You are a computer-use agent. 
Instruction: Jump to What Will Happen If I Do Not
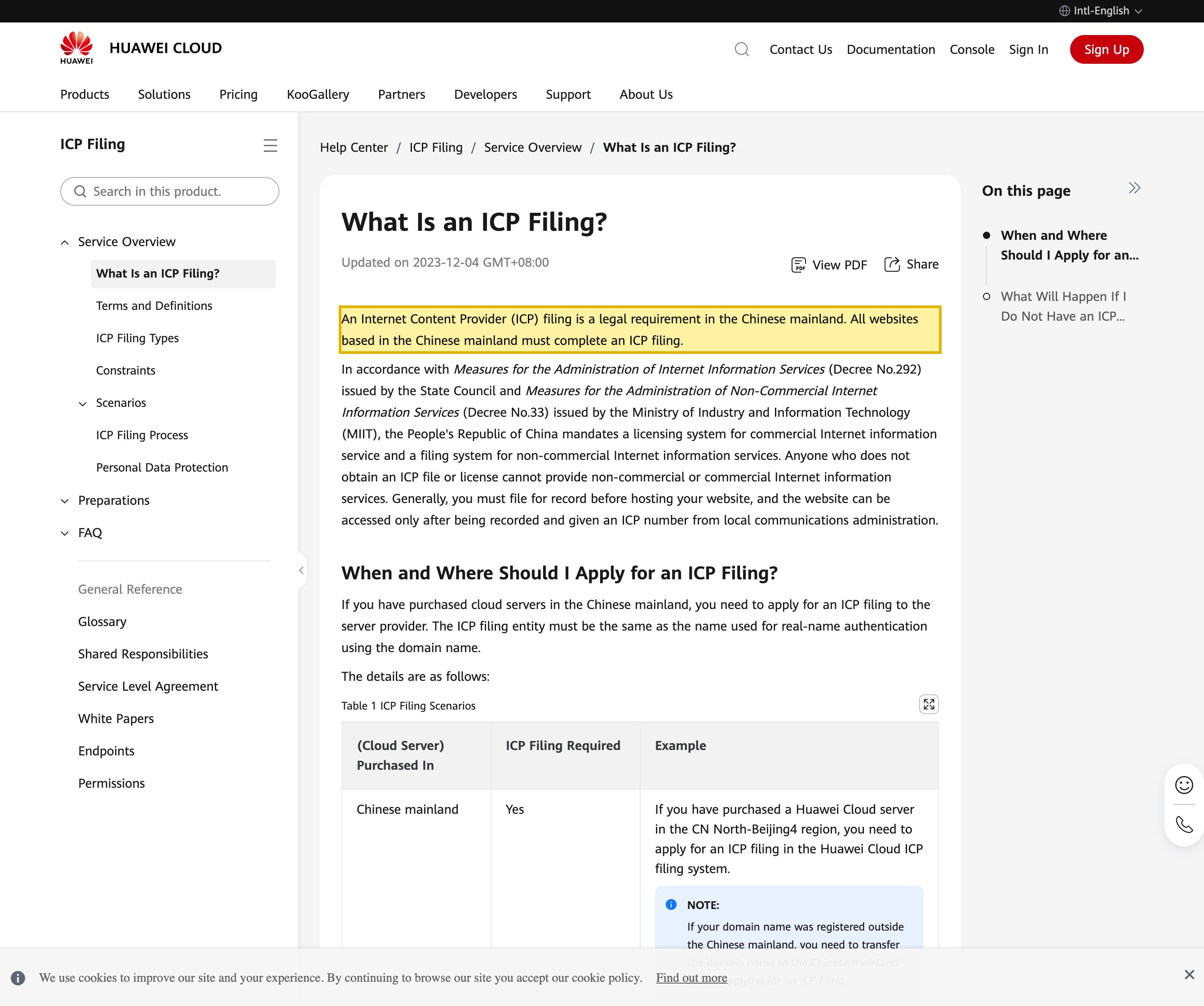[1063, 307]
